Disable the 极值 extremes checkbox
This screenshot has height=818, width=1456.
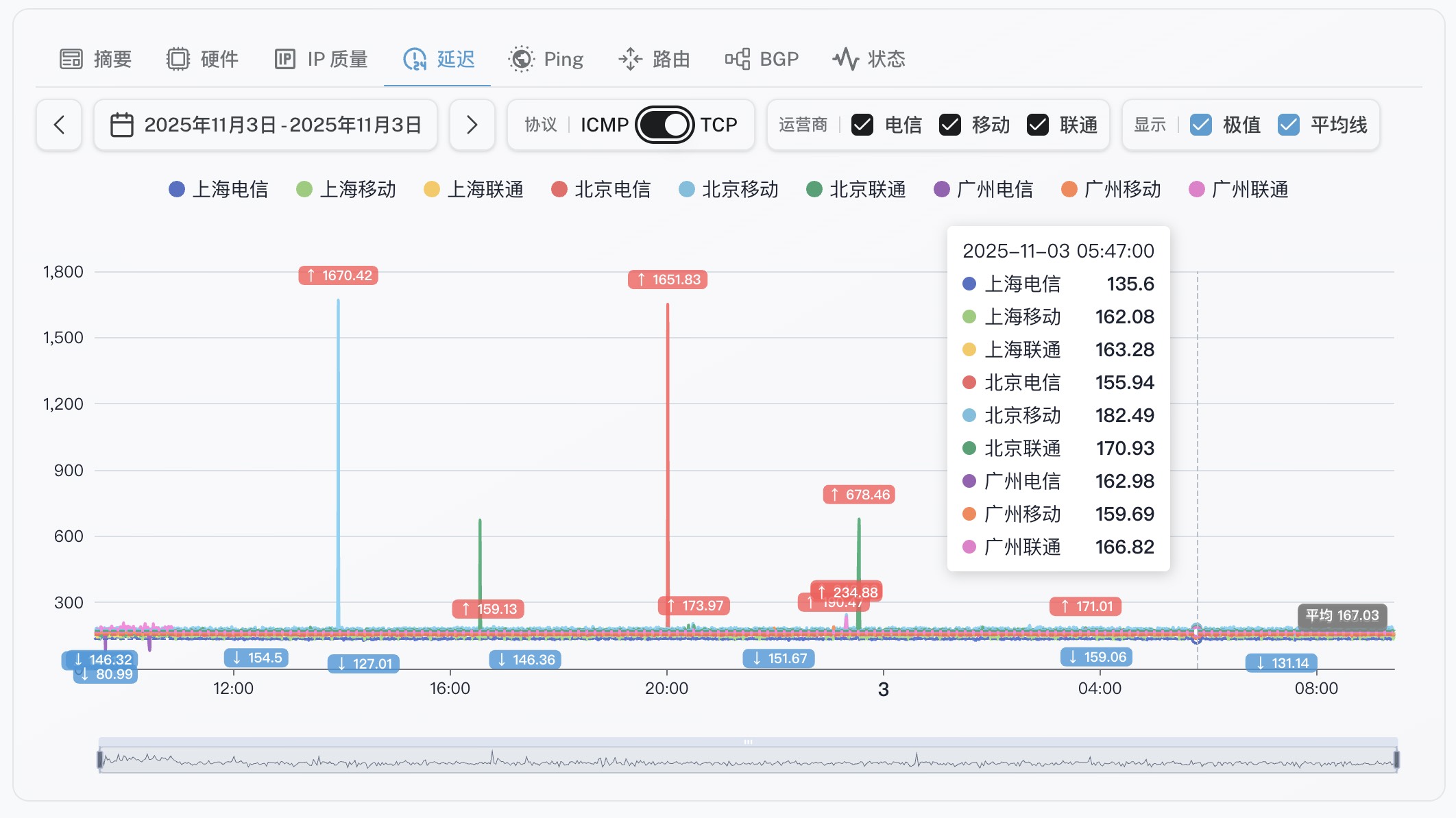click(x=1200, y=125)
